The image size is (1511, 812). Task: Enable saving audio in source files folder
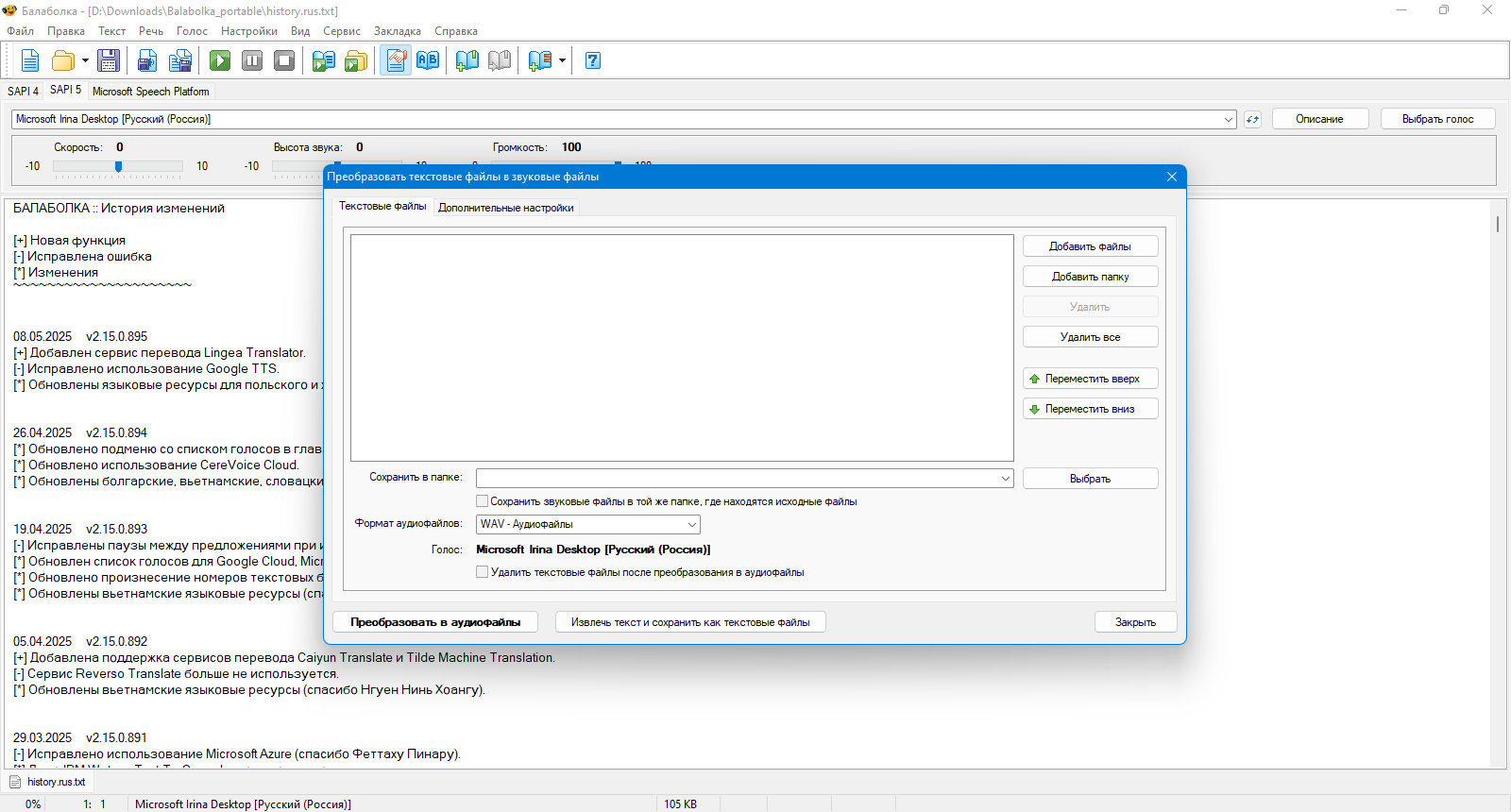[x=483, y=501]
